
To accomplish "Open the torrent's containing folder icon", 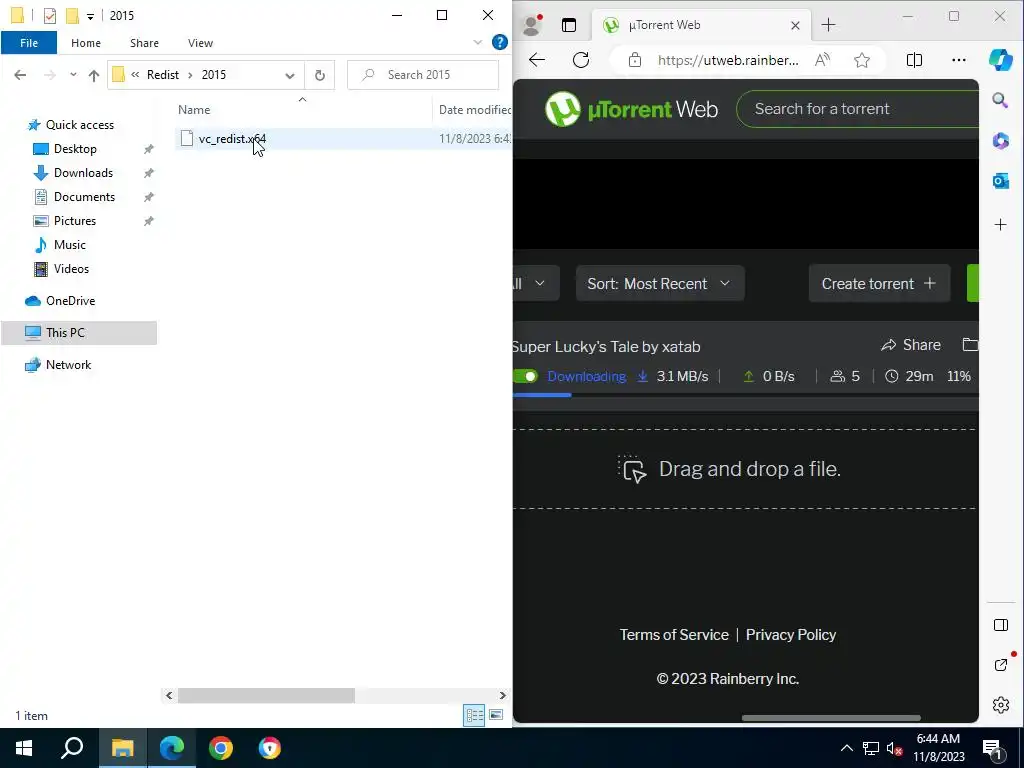I will point(970,344).
